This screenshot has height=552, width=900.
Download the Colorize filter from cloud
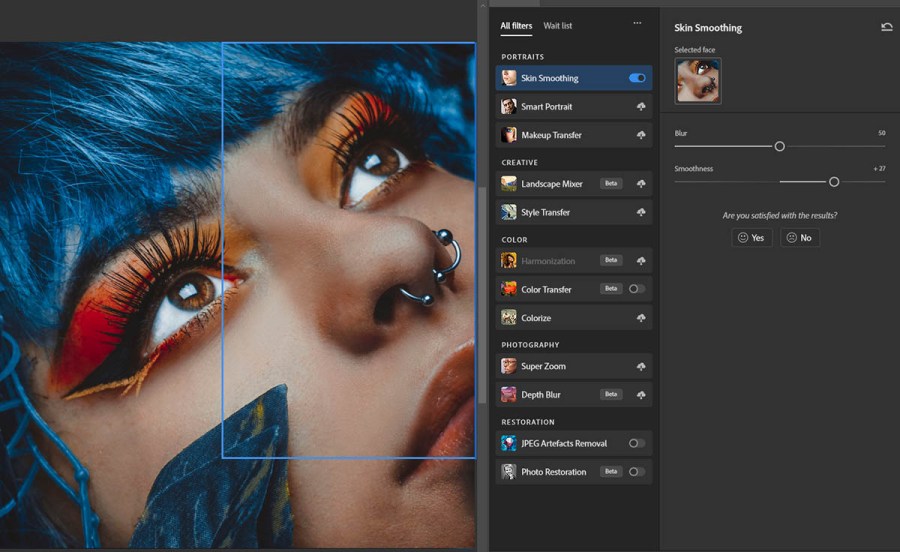pyautogui.click(x=640, y=318)
